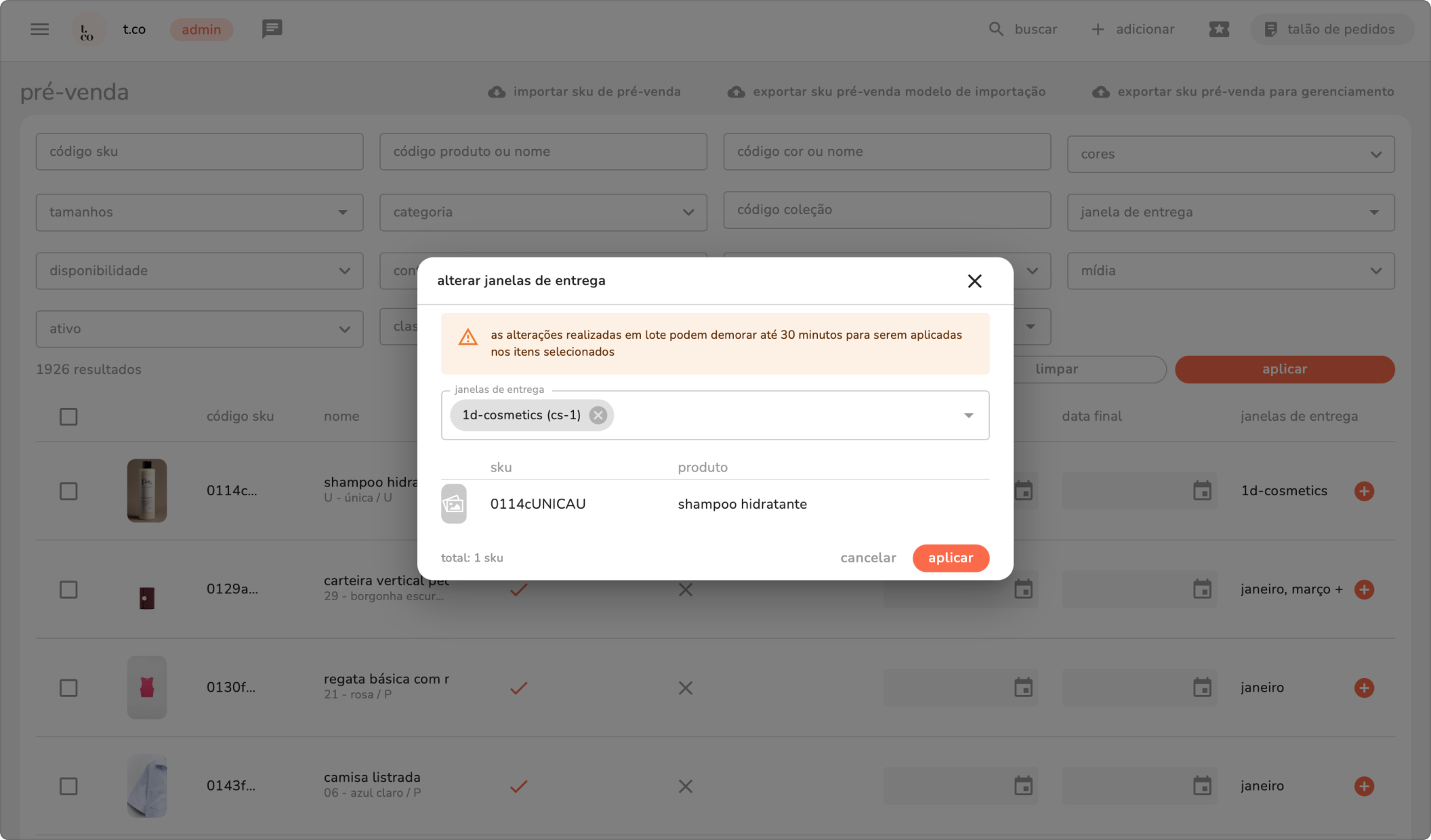Screen dimensions: 1431x840
Task: Select the carteira vertical row checkbox
Action: click(x=68, y=589)
